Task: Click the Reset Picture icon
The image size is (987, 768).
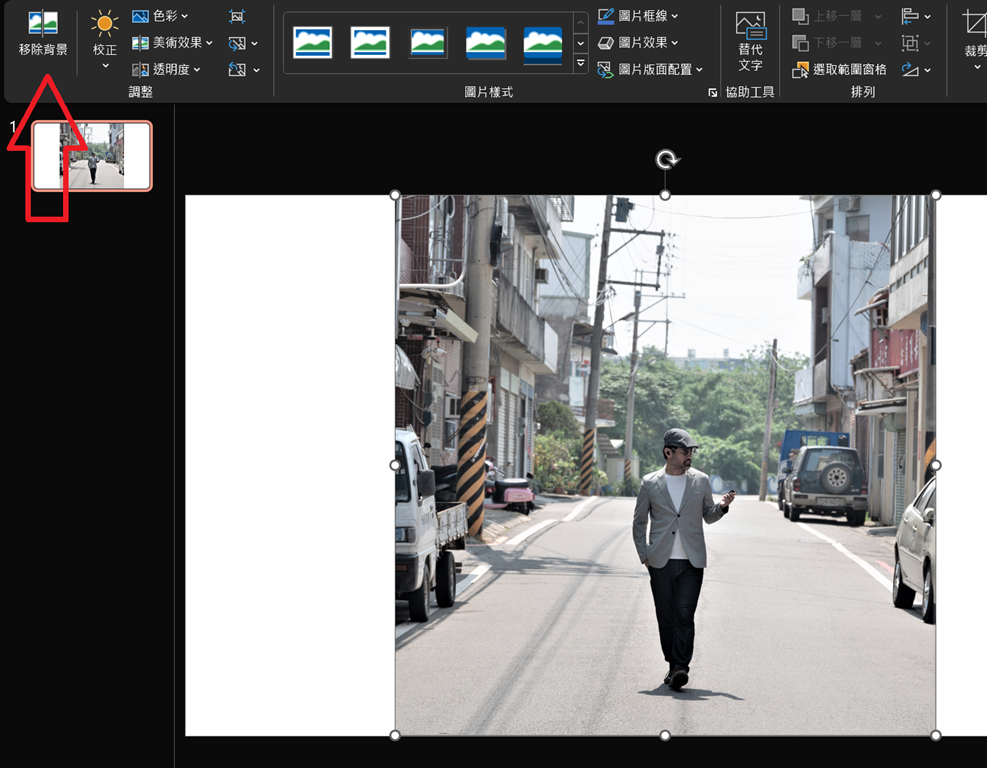Action: pyautogui.click(x=237, y=69)
